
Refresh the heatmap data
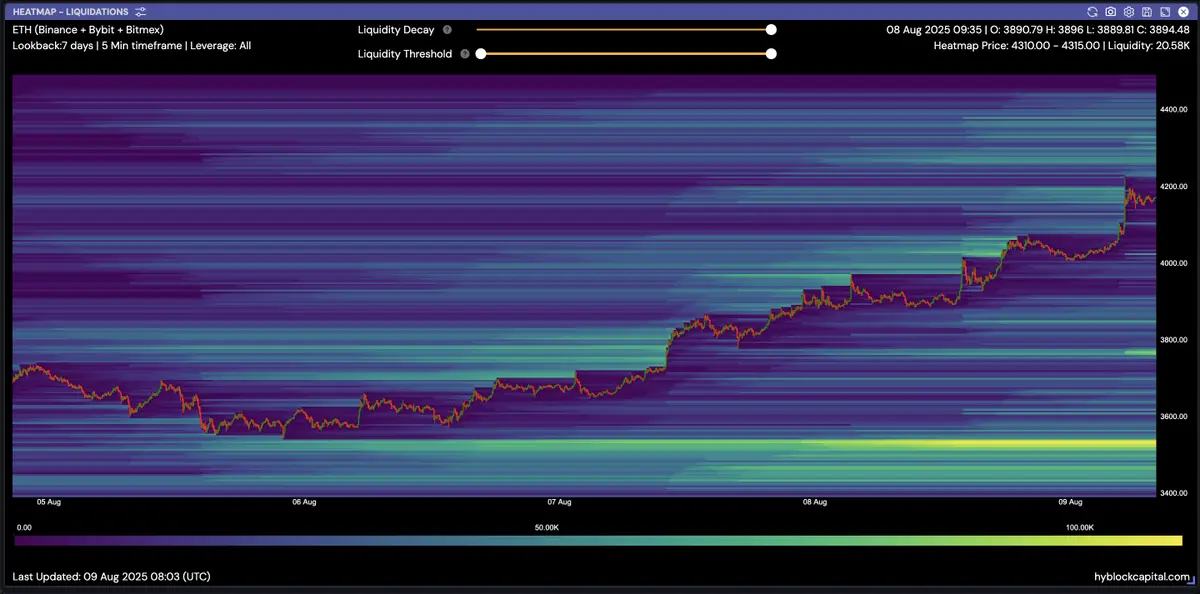point(1093,11)
